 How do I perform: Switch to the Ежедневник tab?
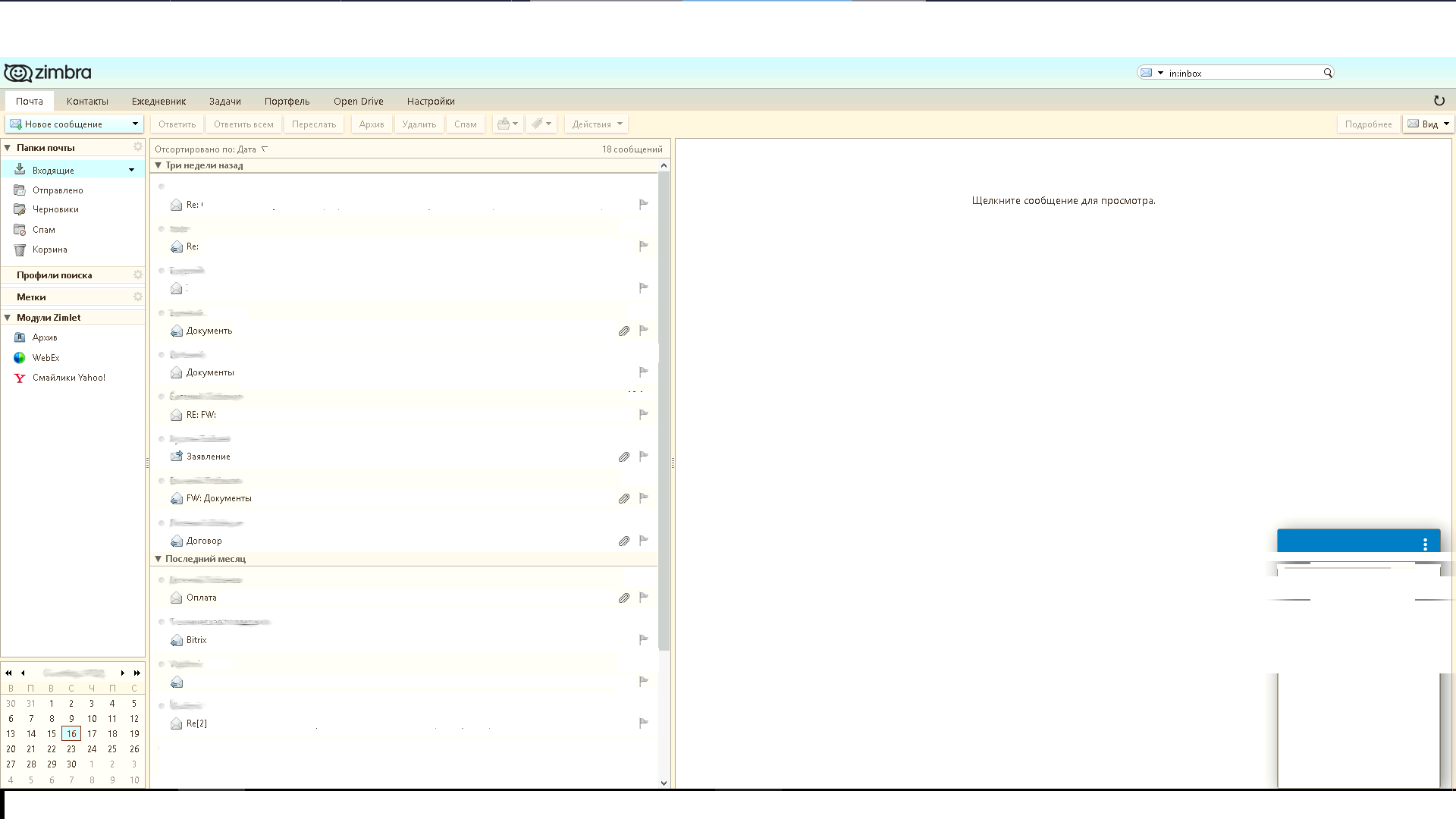click(158, 102)
